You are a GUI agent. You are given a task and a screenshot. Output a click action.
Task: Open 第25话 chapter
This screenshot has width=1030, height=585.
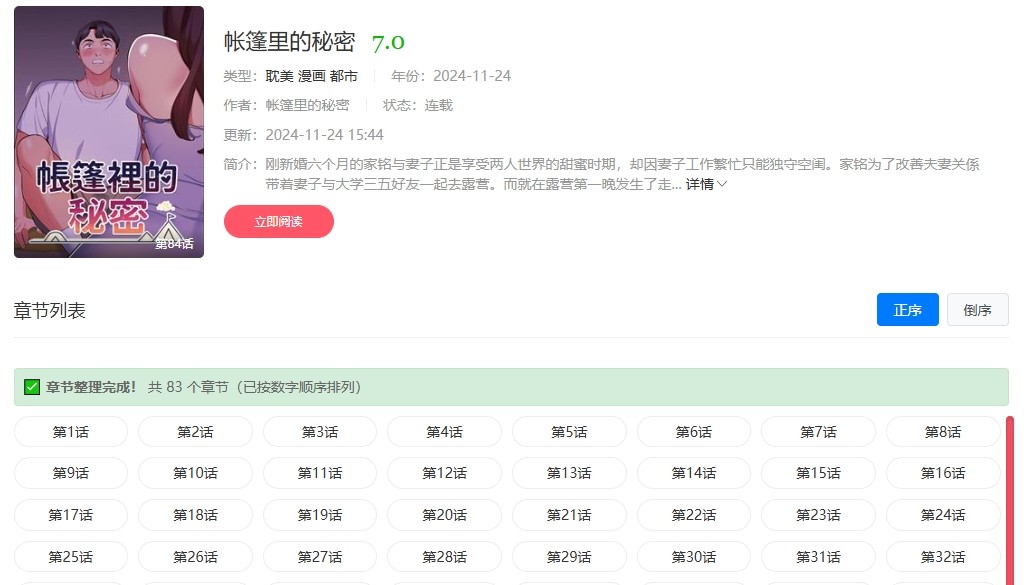point(70,557)
